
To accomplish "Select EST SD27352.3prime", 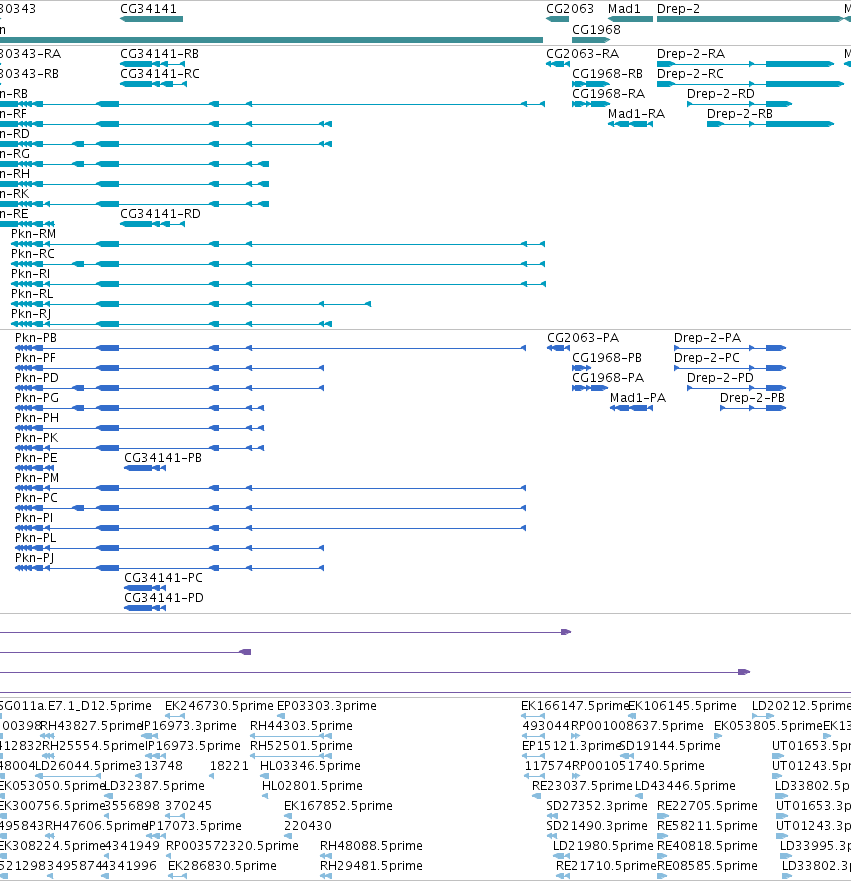I will (x=597, y=806).
